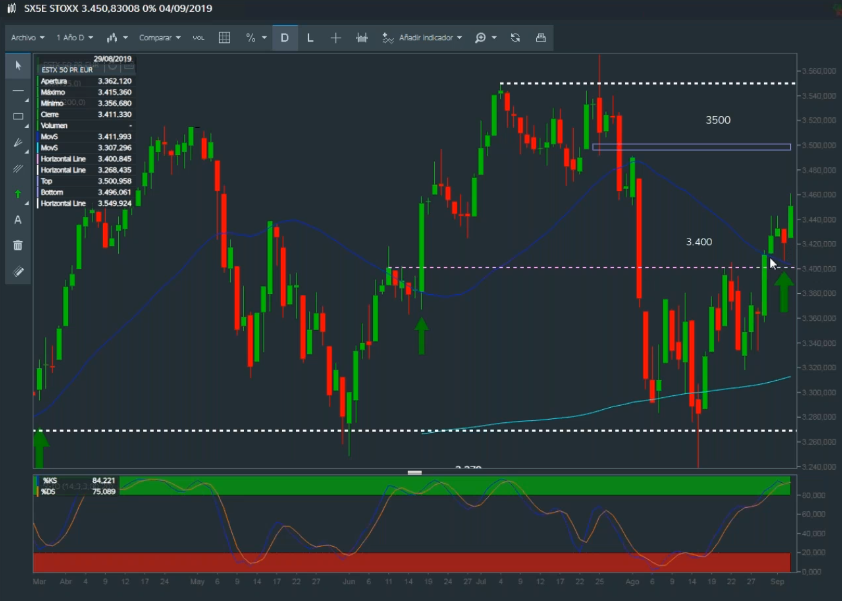Expand the fan tool submenu triangle

(26, 152)
